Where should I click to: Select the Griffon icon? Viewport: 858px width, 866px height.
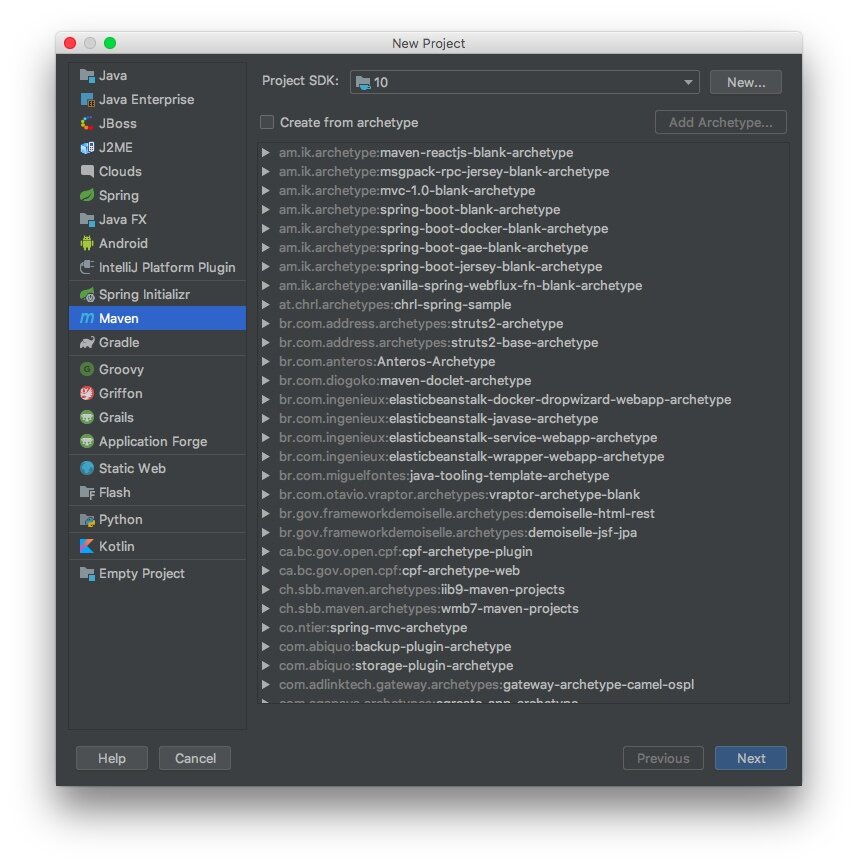(87, 393)
